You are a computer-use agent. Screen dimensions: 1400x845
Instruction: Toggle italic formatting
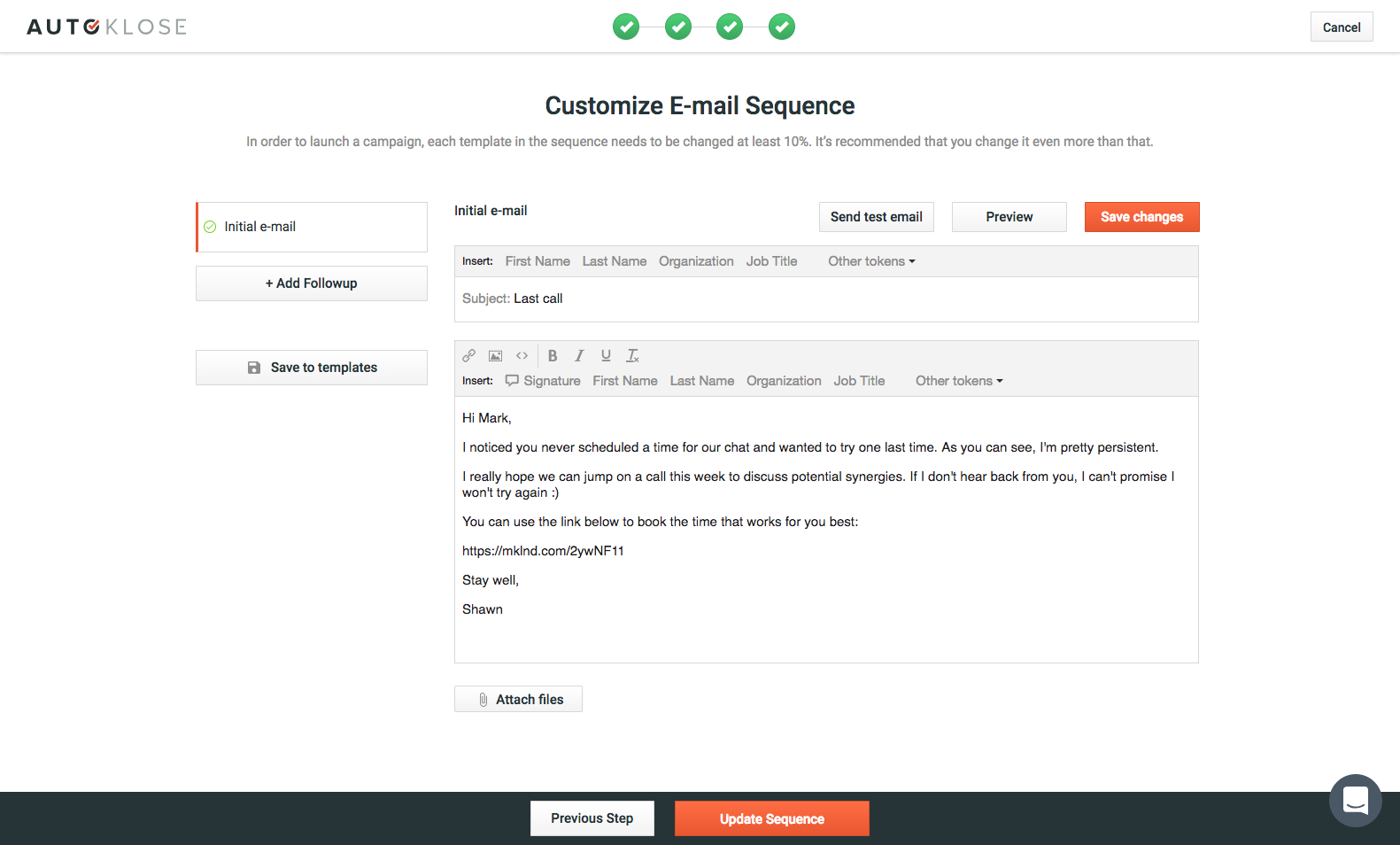(x=579, y=356)
